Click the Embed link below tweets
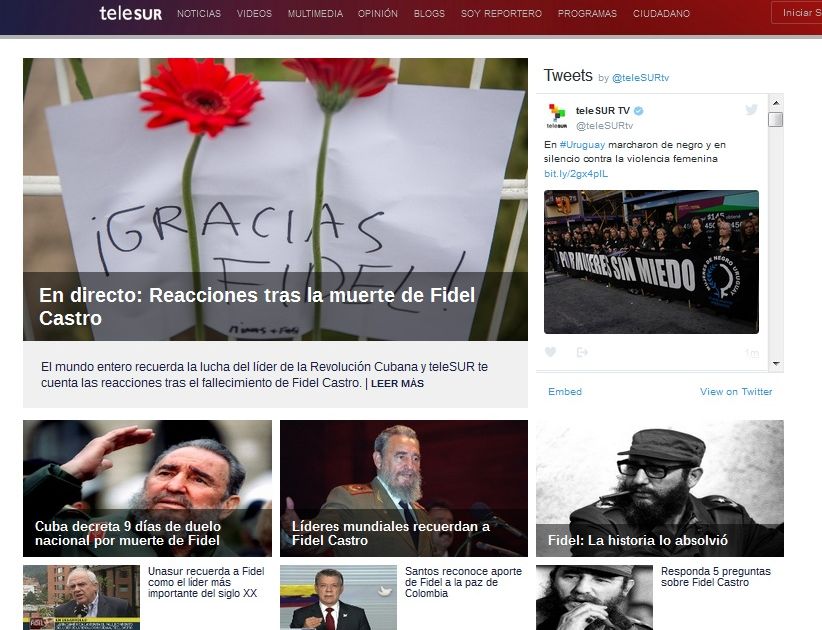822x630 pixels. pos(565,392)
